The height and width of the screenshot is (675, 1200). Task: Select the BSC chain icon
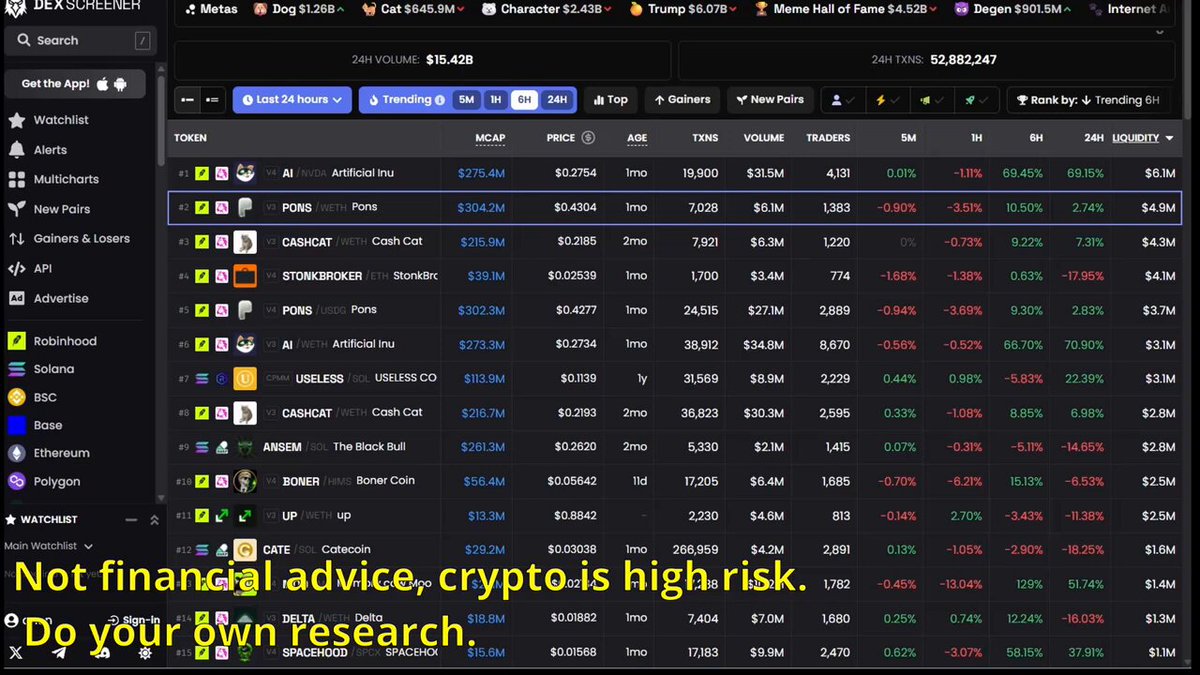tap(16, 397)
